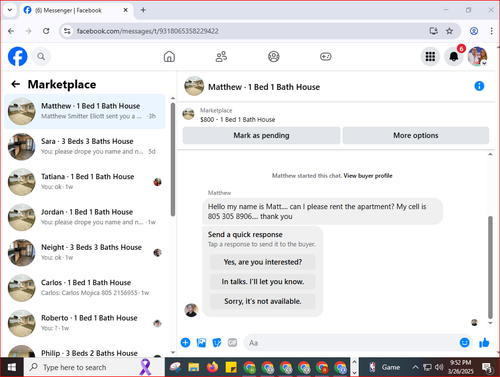Open Chrome profile icon

click(474, 31)
